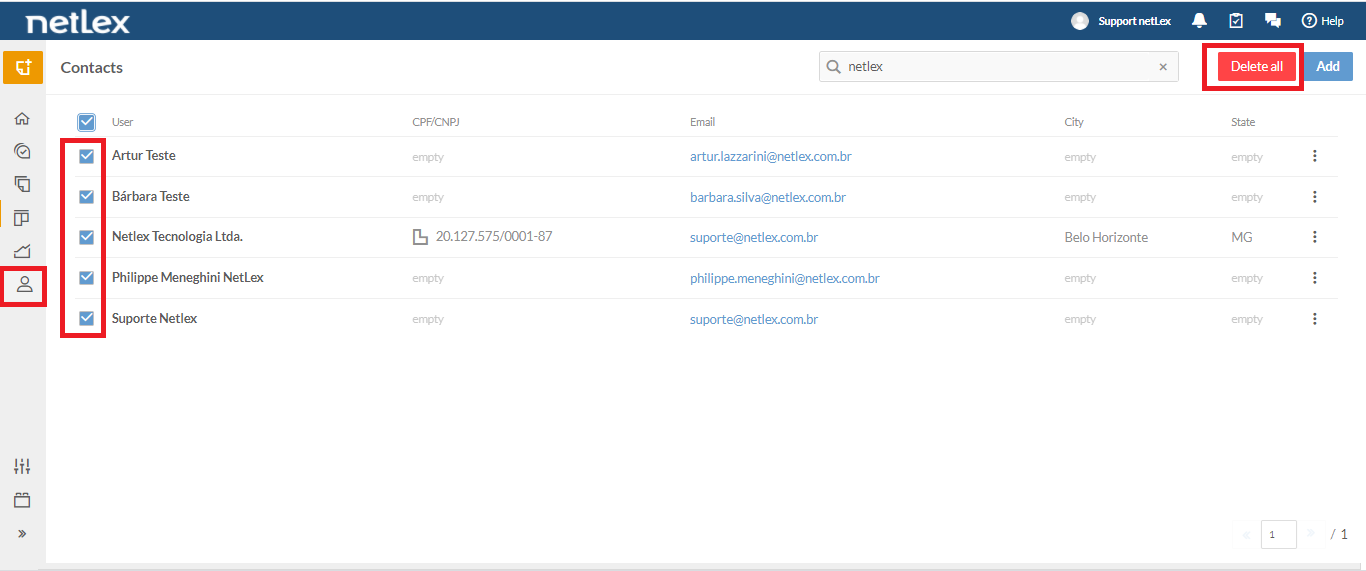Expand the sidebar with double chevron
Viewport: 1366px width, 571px height.
[x=22, y=534]
